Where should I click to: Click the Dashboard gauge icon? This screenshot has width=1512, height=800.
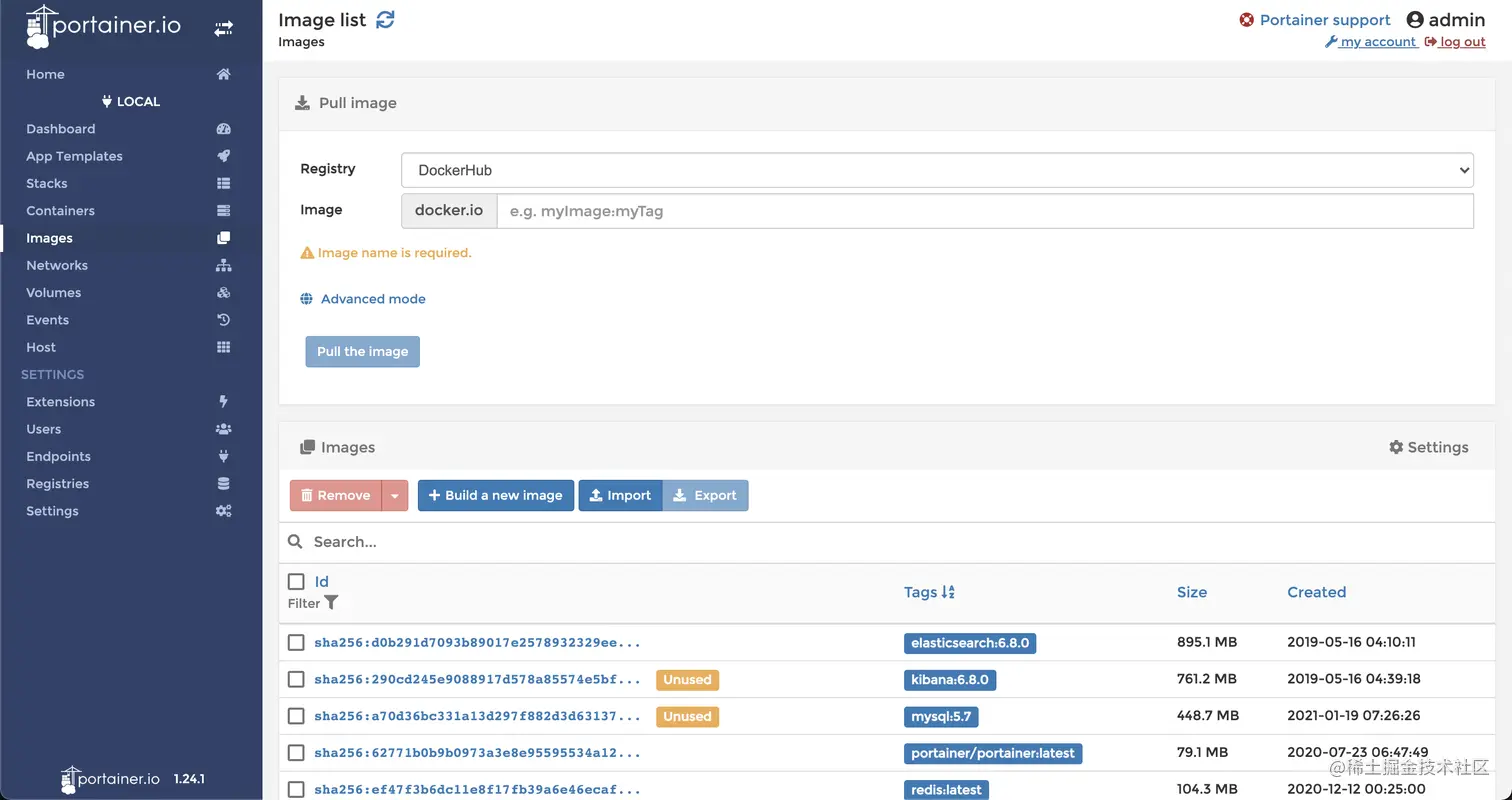224,129
